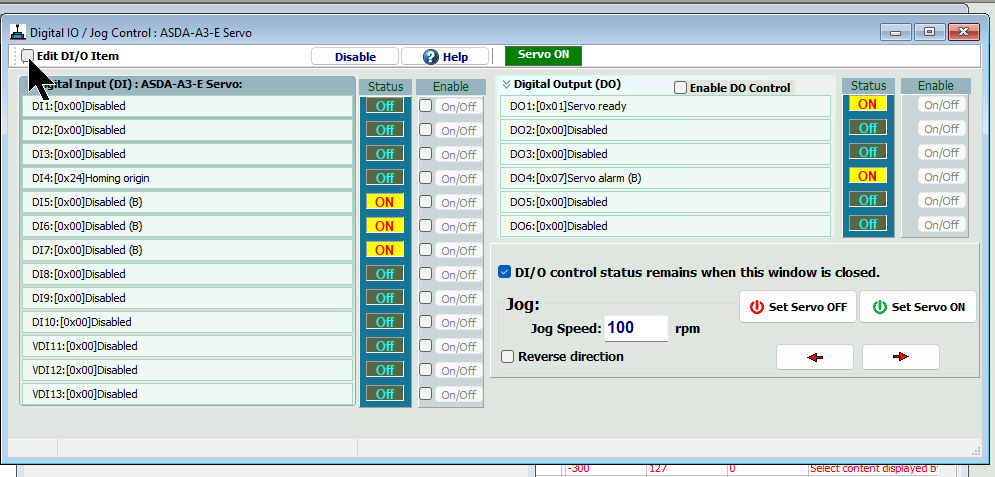Click DI1 On/Off toggle button
This screenshot has width=995, height=477.
point(458,107)
